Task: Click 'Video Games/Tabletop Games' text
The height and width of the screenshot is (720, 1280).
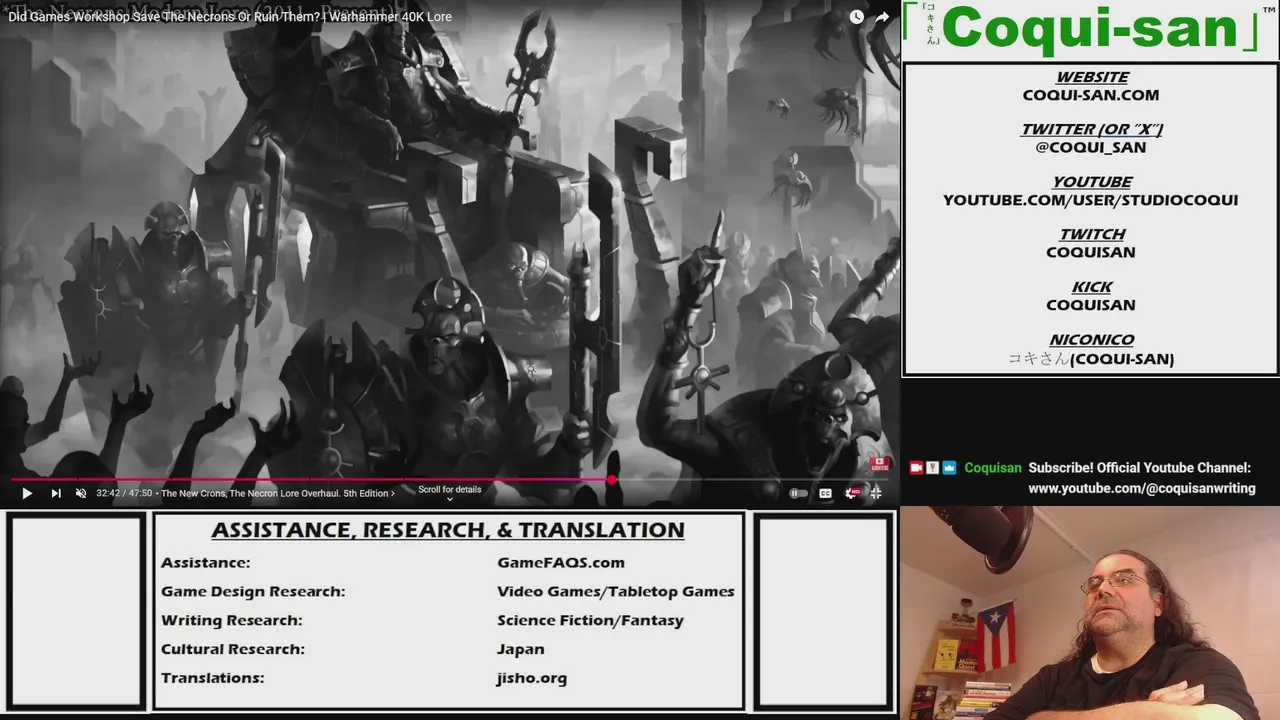Action: point(616,592)
